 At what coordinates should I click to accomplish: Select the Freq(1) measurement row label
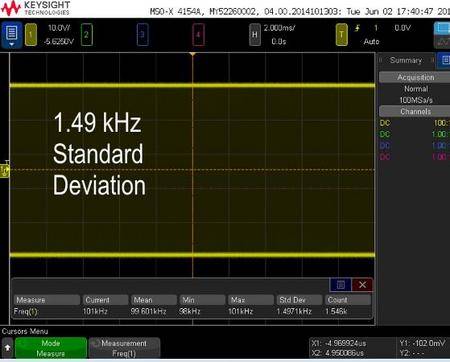point(26,312)
